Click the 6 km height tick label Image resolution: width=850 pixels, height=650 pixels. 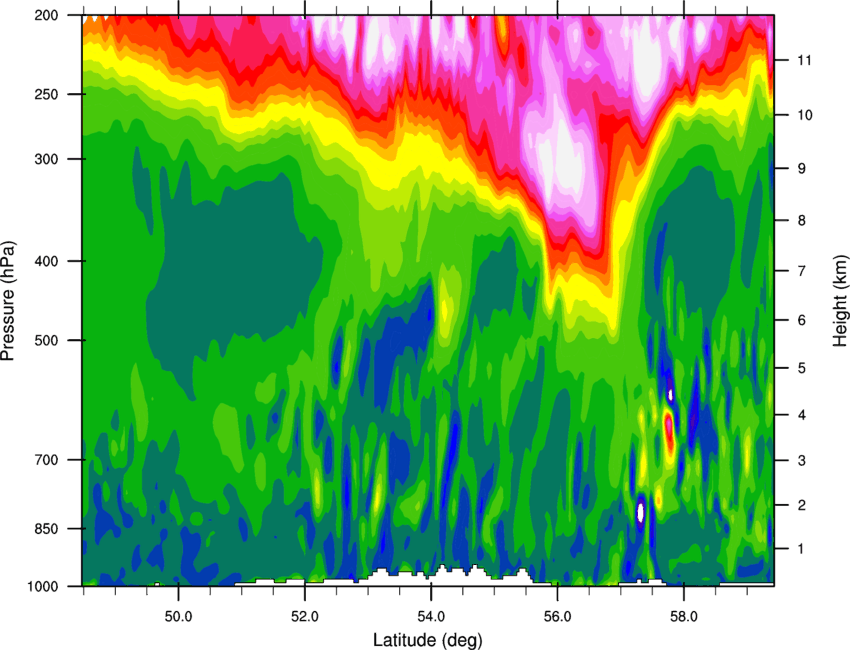pos(801,320)
